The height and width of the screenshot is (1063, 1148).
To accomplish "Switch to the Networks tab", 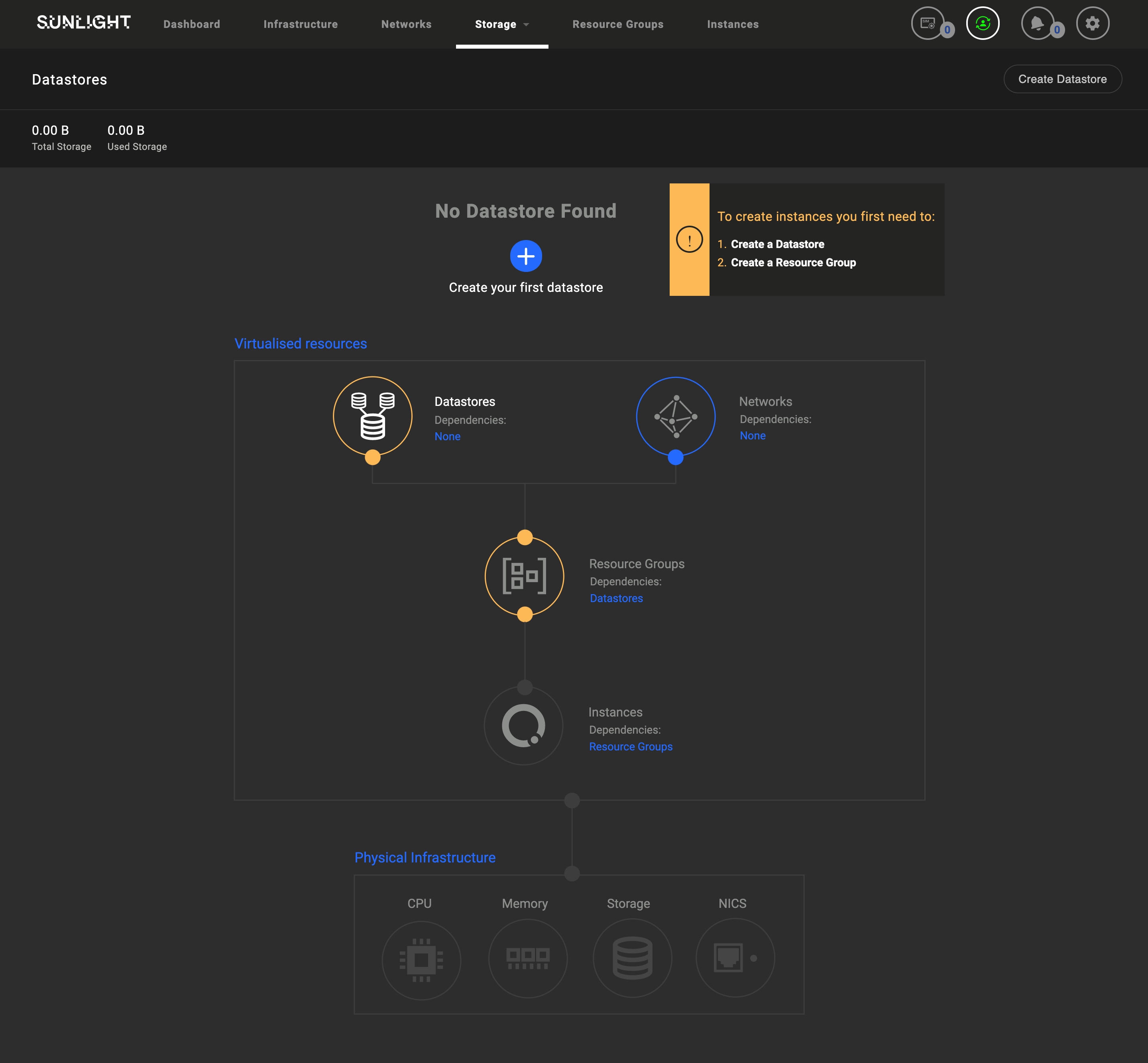I will [406, 24].
